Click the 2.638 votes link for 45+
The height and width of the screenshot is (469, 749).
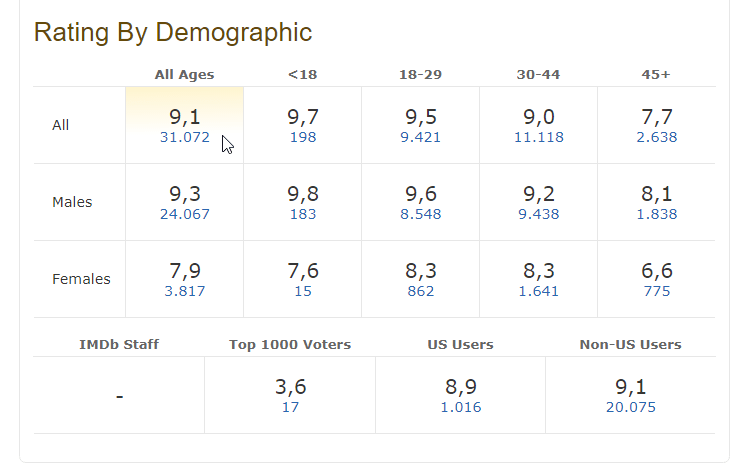[656, 138]
